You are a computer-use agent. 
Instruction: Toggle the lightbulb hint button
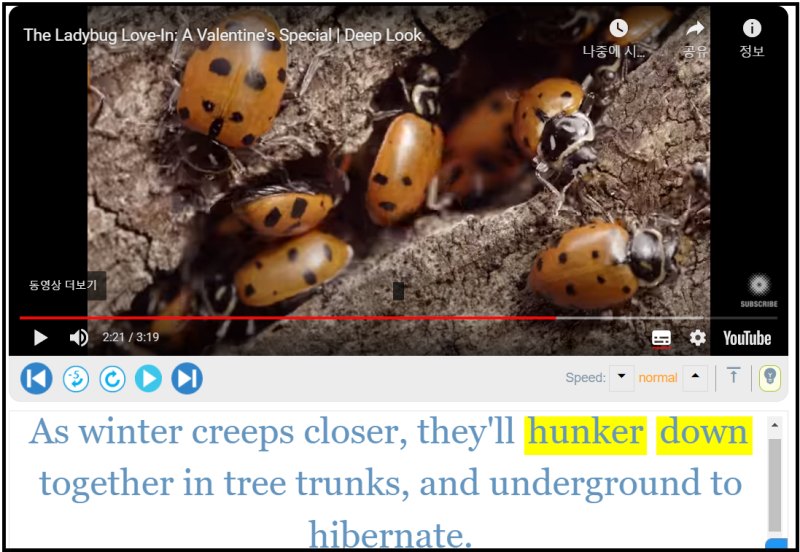[x=770, y=378]
